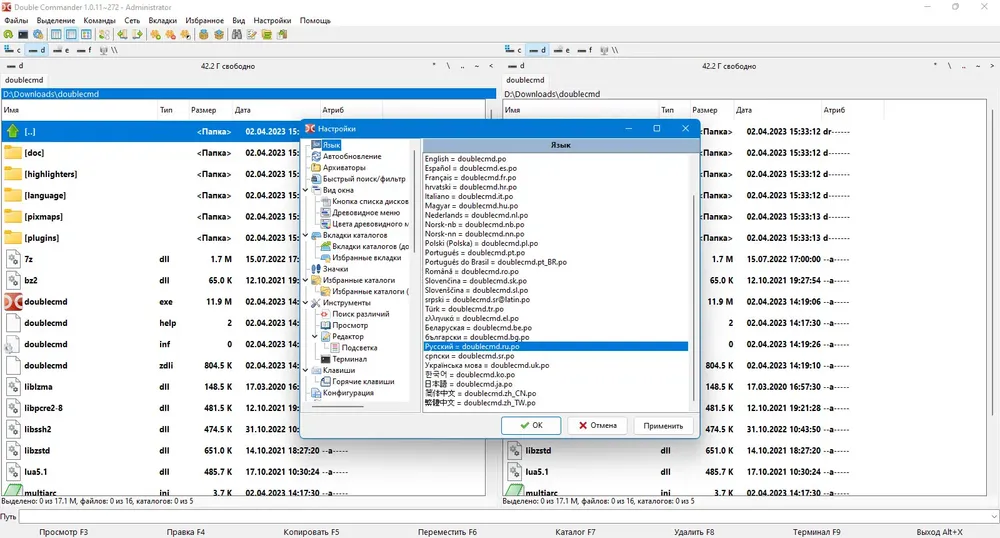The width and height of the screenshot is (1000, 538).
Task: Collapse the Редактор tree node
Action: coord(315,337)
